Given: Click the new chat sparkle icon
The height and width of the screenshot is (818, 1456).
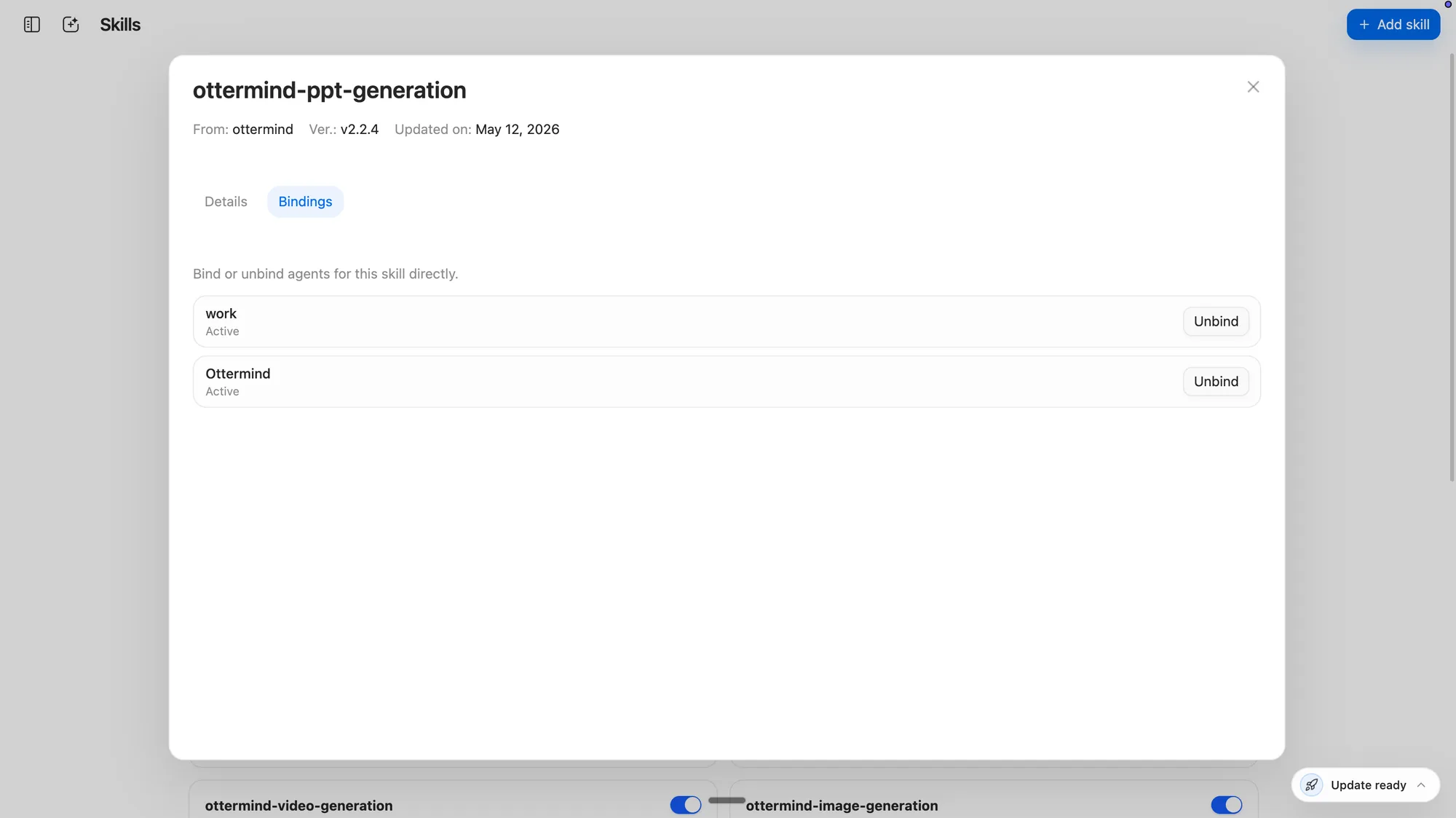Looking at the screenshot, I should 71,25.
